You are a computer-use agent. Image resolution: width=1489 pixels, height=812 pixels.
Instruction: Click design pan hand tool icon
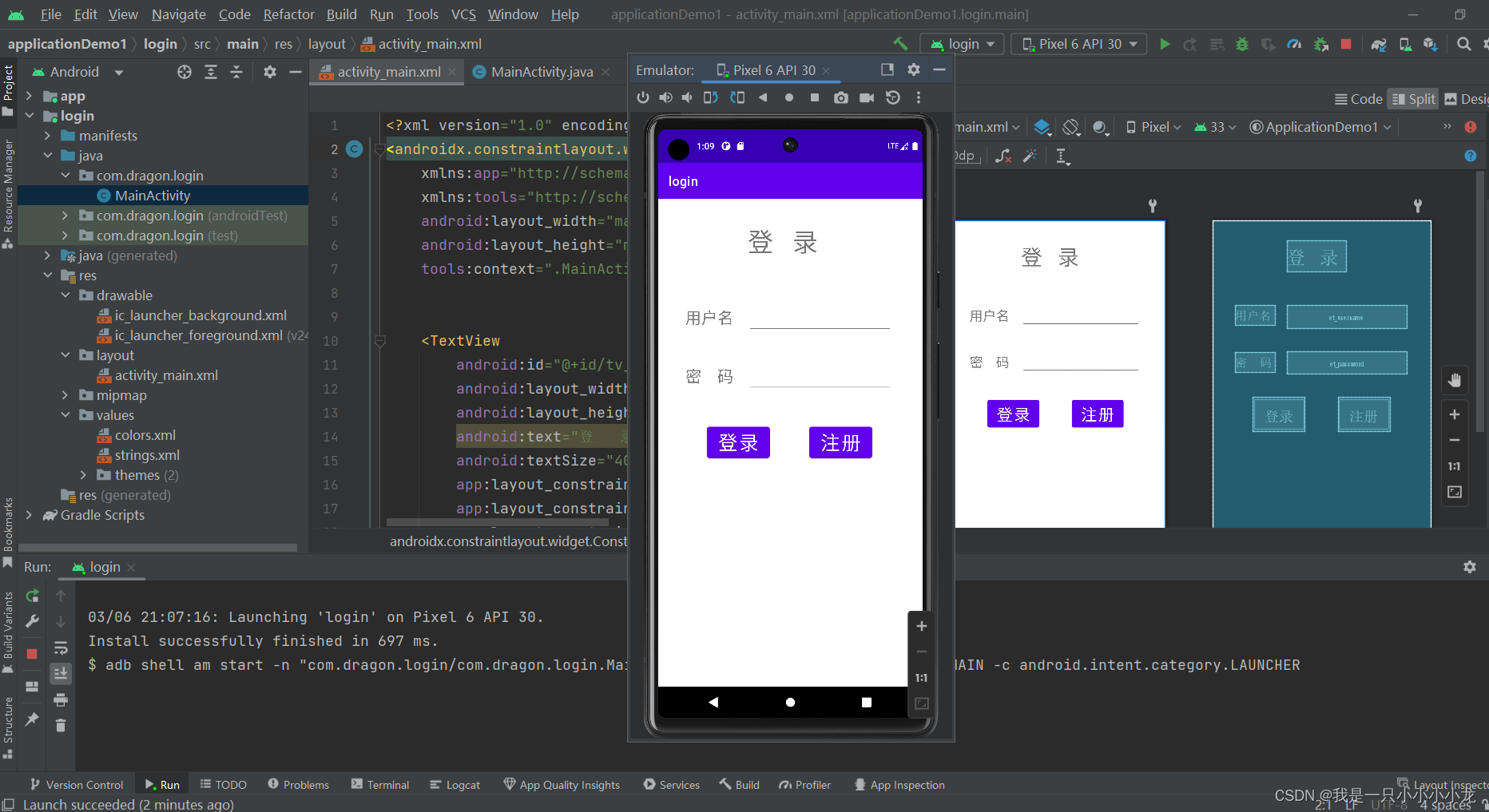pos(1455,380)
